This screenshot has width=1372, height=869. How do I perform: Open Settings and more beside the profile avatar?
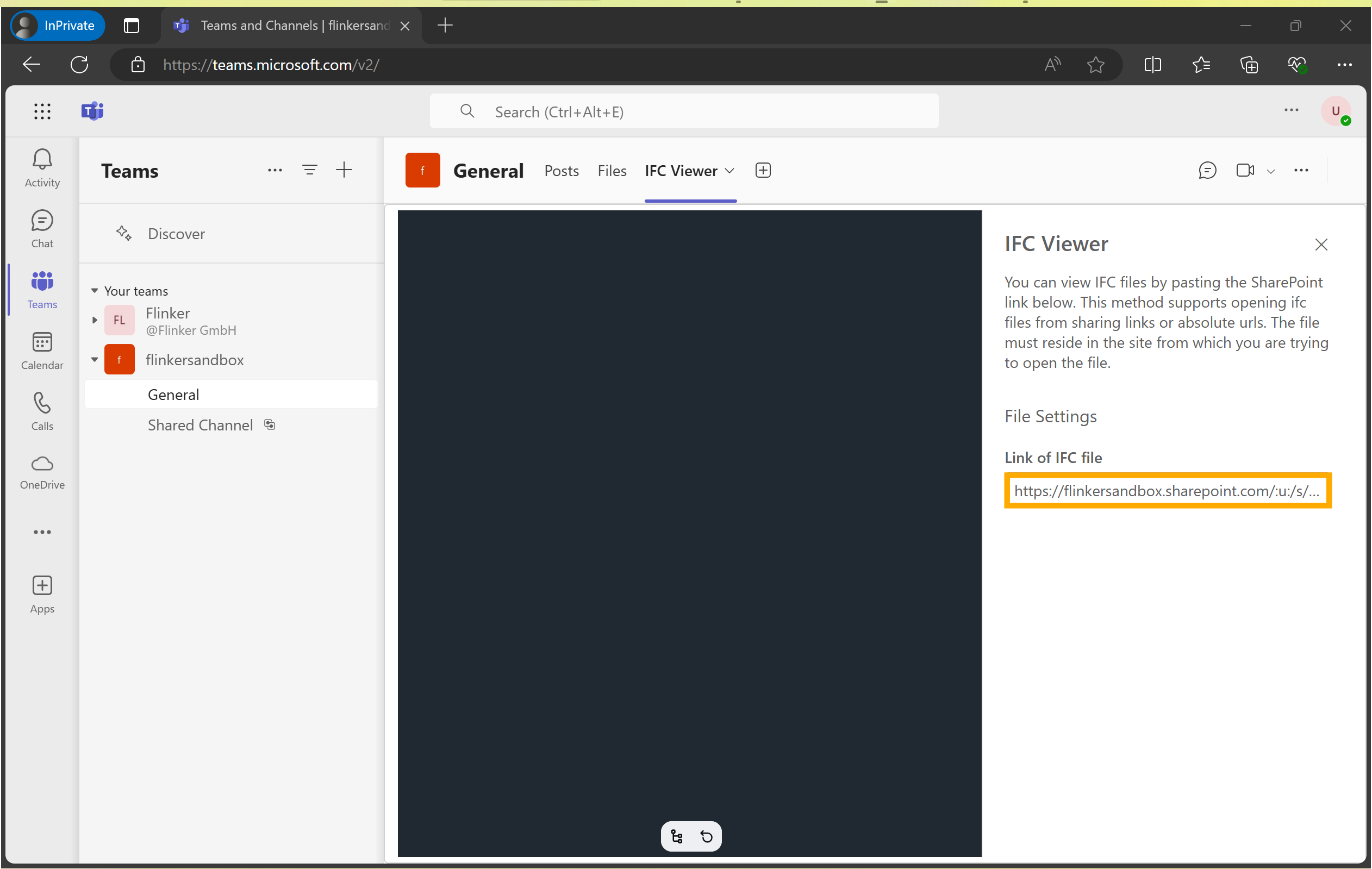coord(1292,110)
